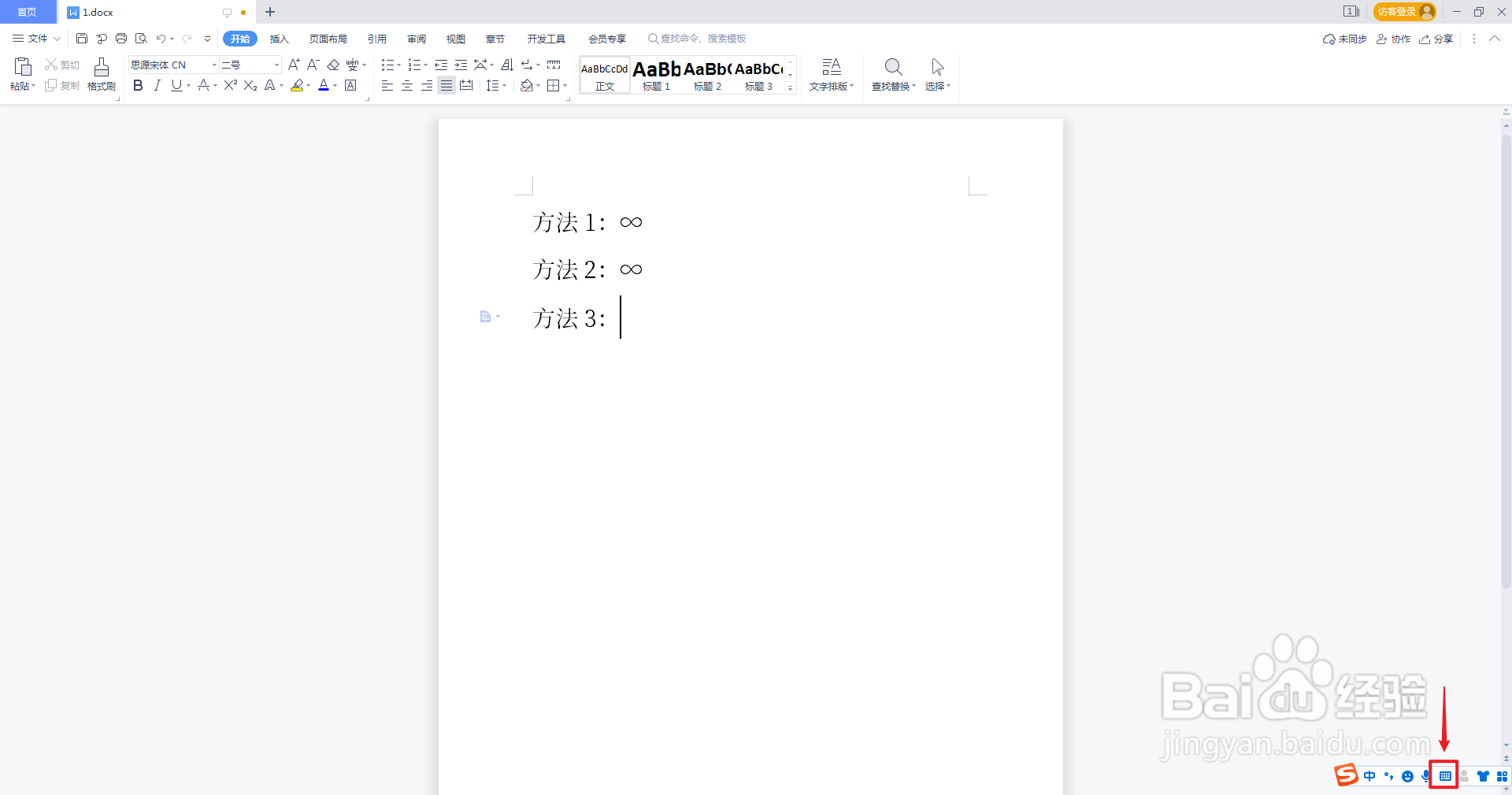Switch to the 页面布局 tab
The width and height of the screenshot is (1512, 795).
(328, 39)
